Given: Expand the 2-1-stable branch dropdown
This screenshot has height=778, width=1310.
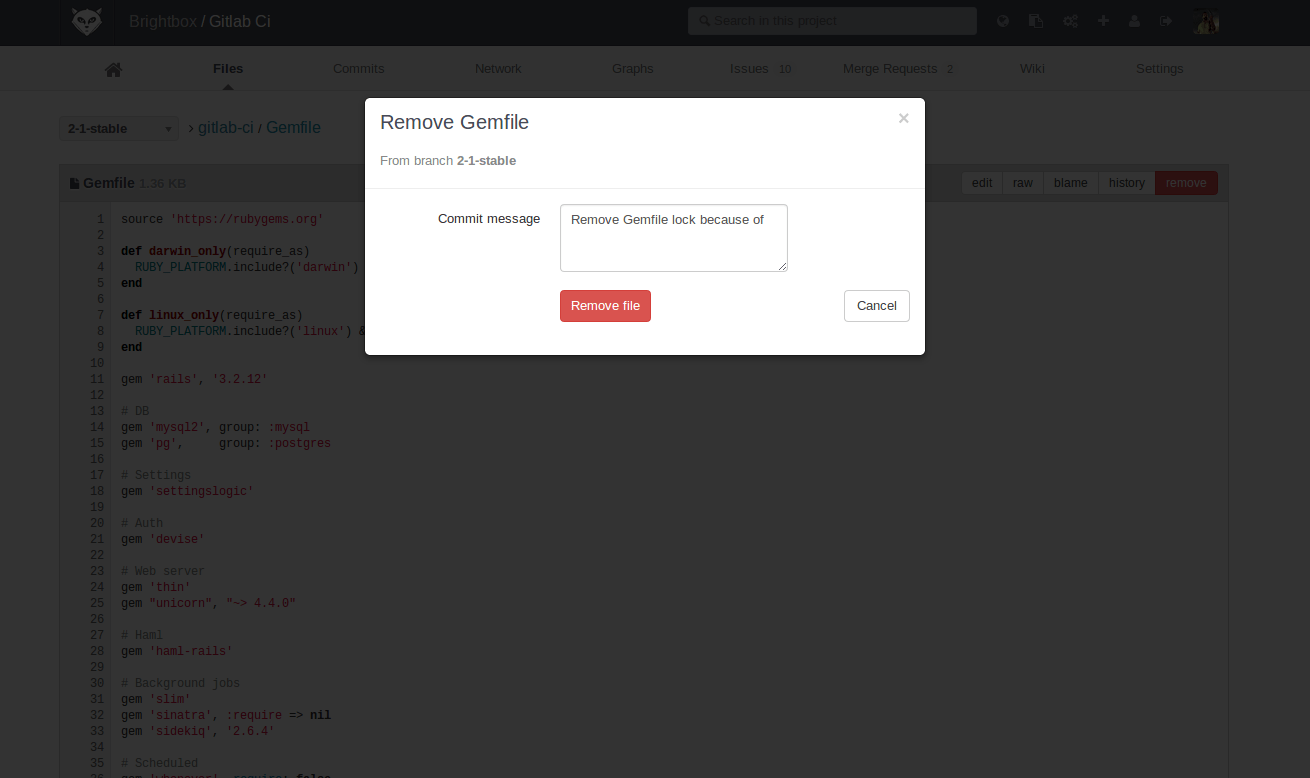Looking at the screenshot, I should (118, 129).
